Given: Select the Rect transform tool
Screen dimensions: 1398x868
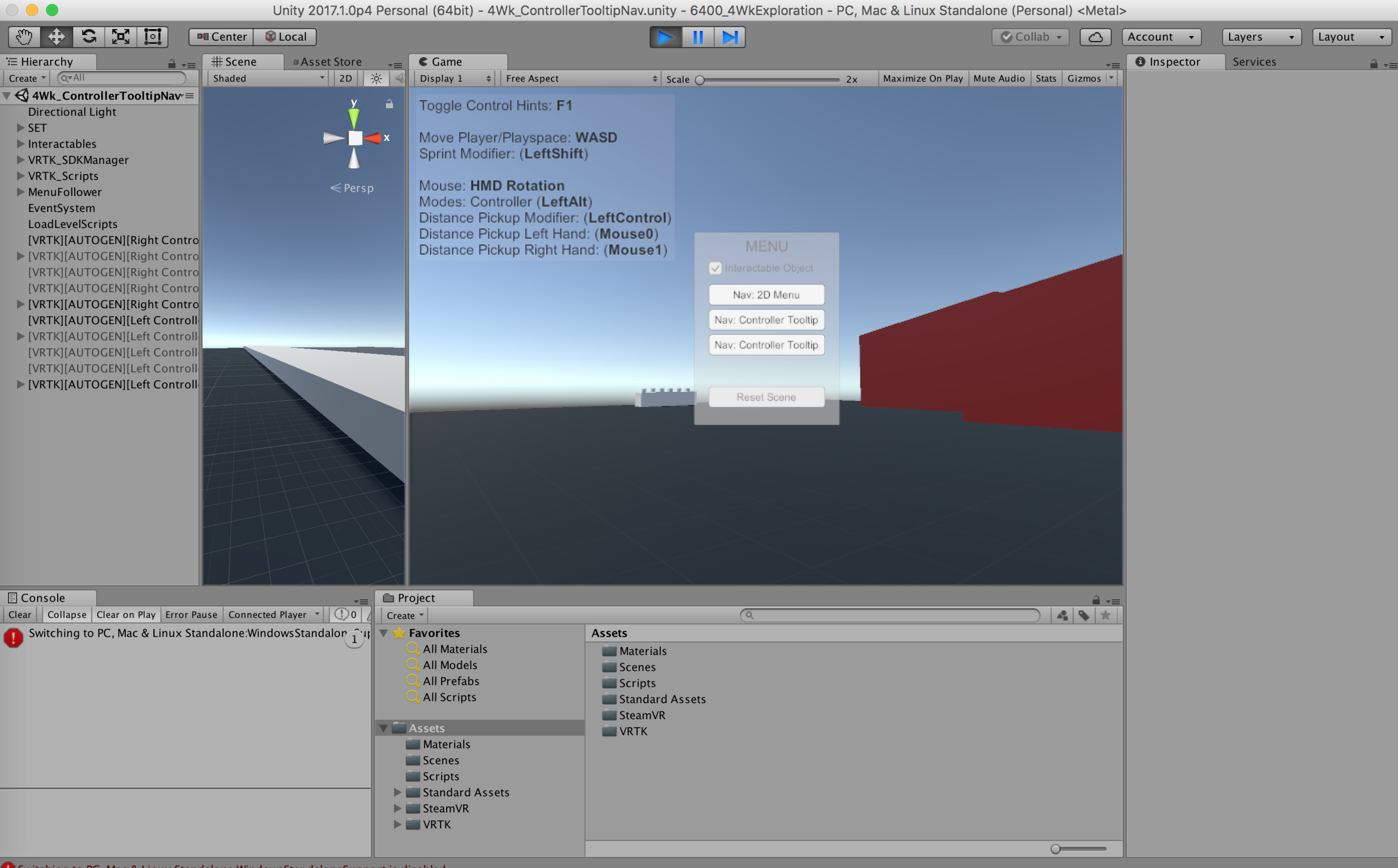Looking at the screenshot, I should (152, 37).
